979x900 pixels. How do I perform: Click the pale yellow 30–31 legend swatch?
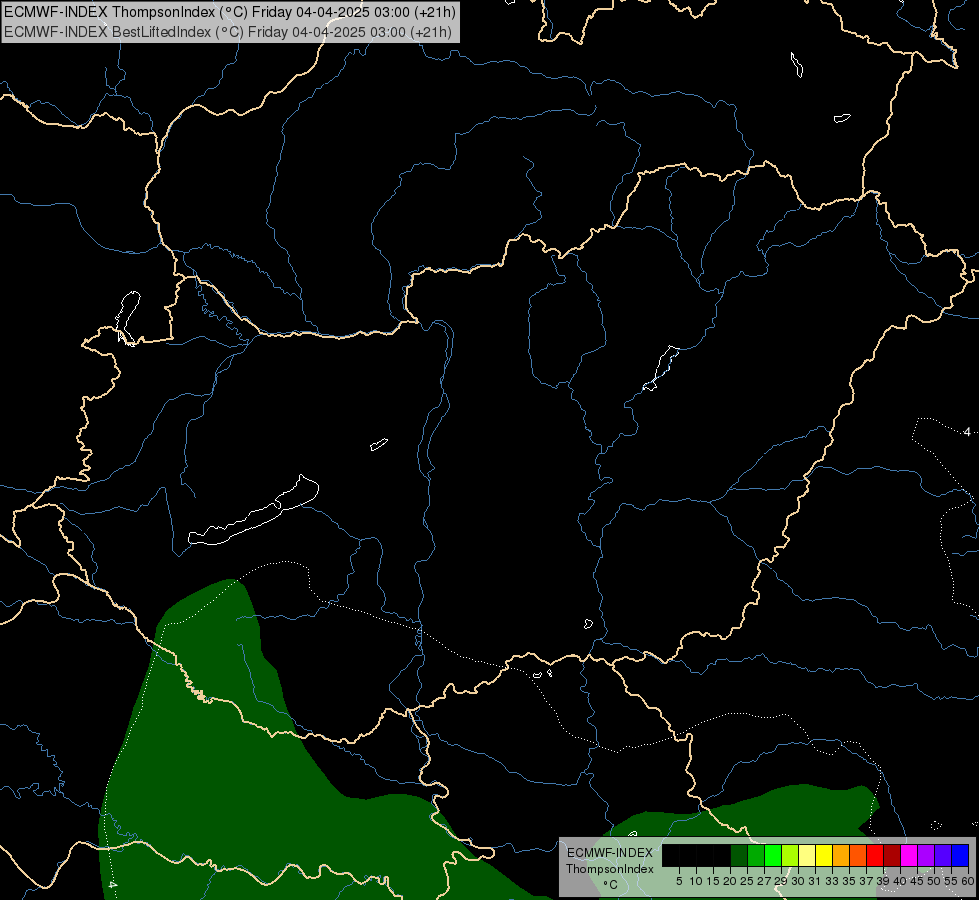point(807,856)
